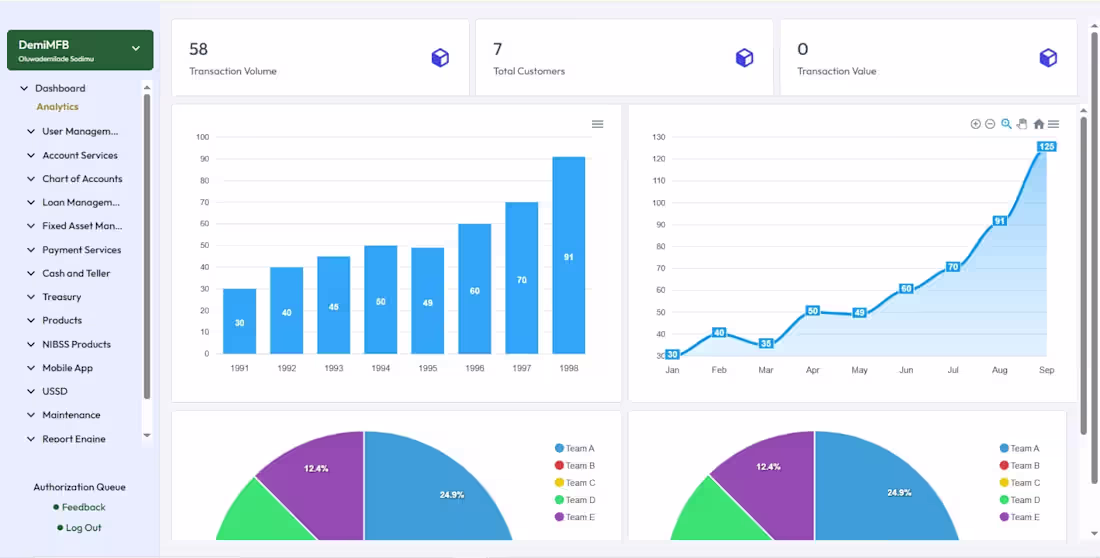Open the Report Engine menu item
1100x558 pixels.
67,439
